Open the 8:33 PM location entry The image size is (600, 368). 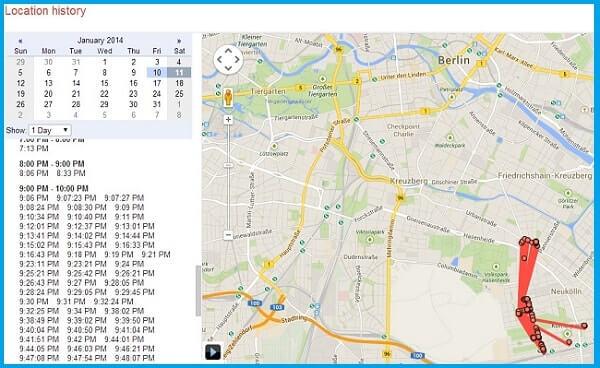click(71, 173)
